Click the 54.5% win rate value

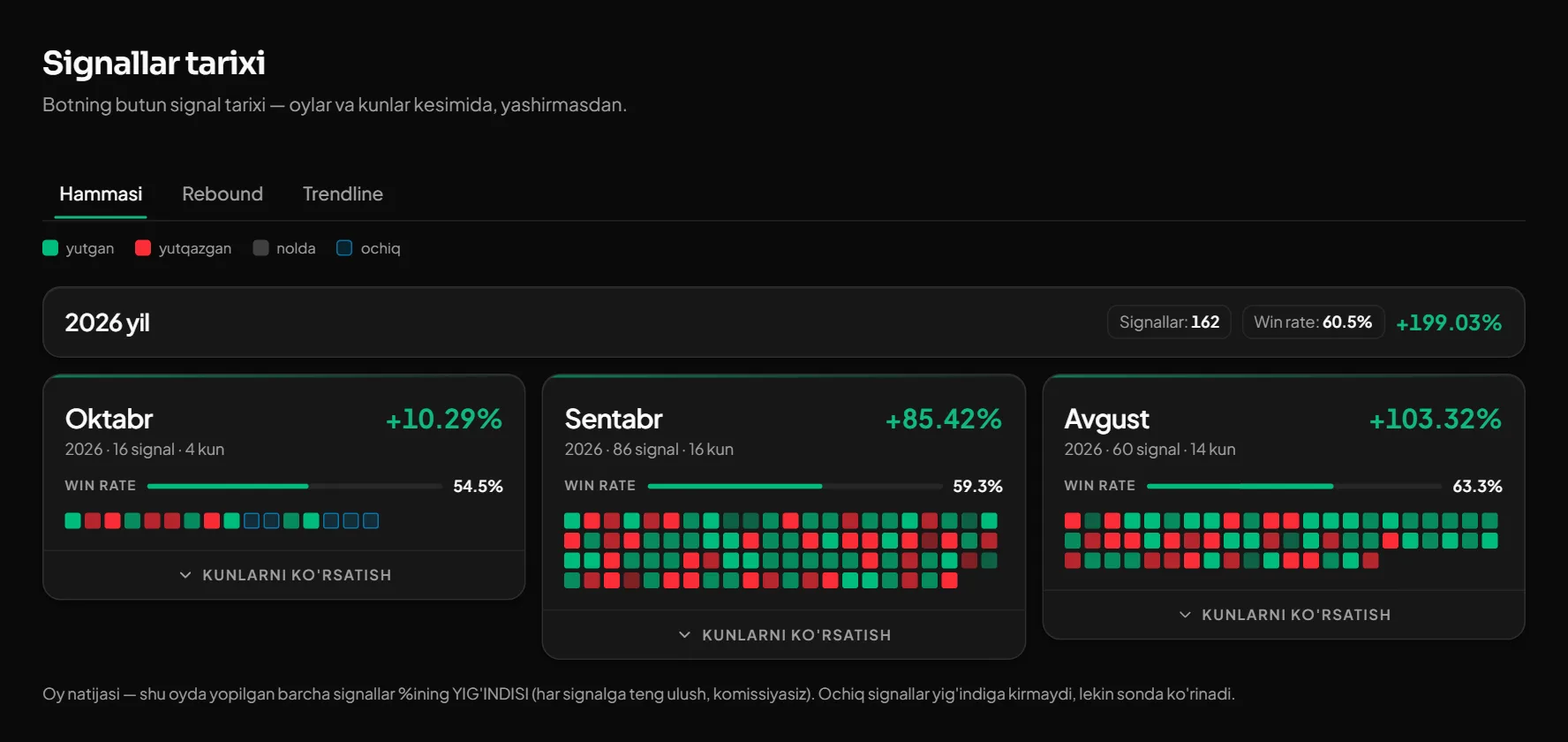point(478,486)
